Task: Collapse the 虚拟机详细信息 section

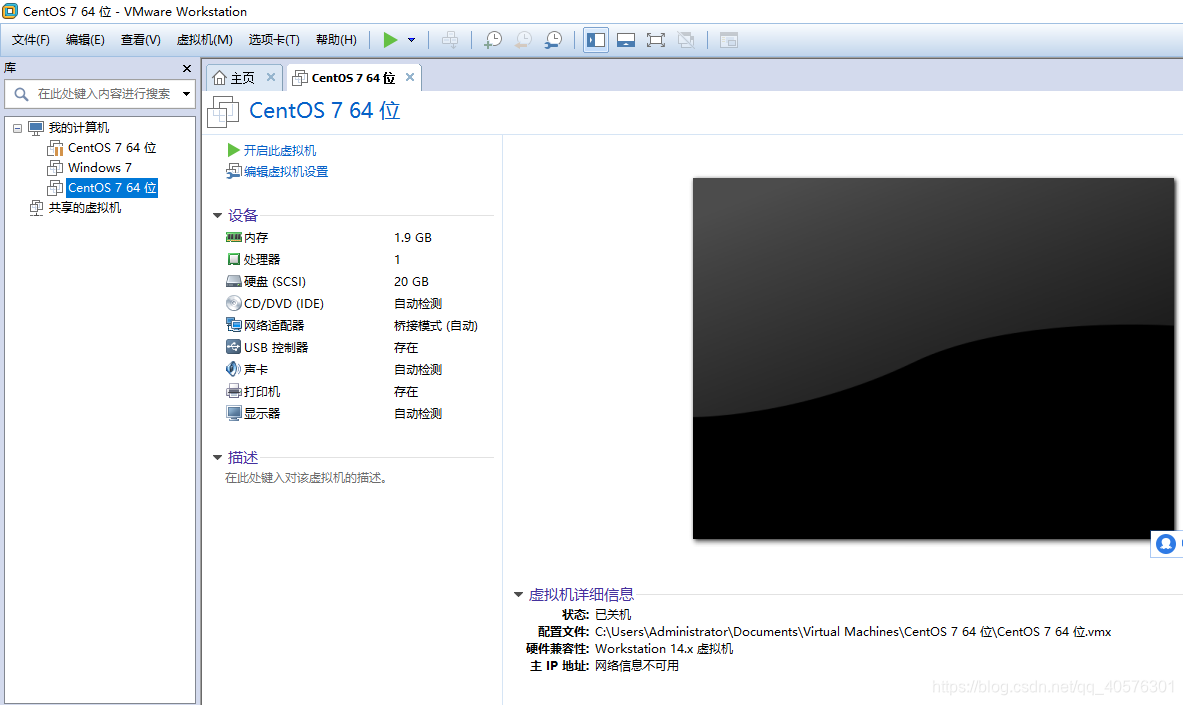Action: tap(518, 595)
